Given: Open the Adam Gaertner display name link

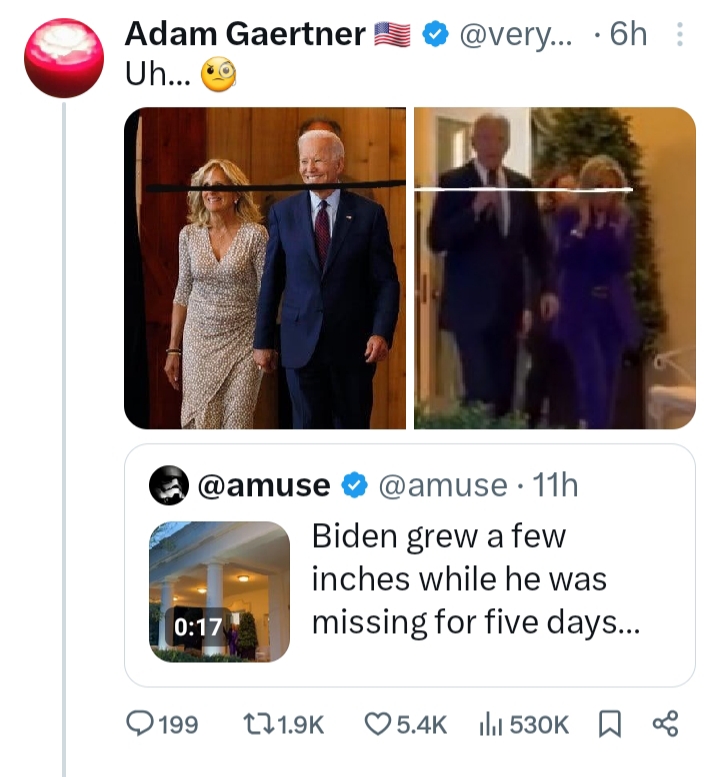Looking at the screenshot, I should tap(245, 35).
